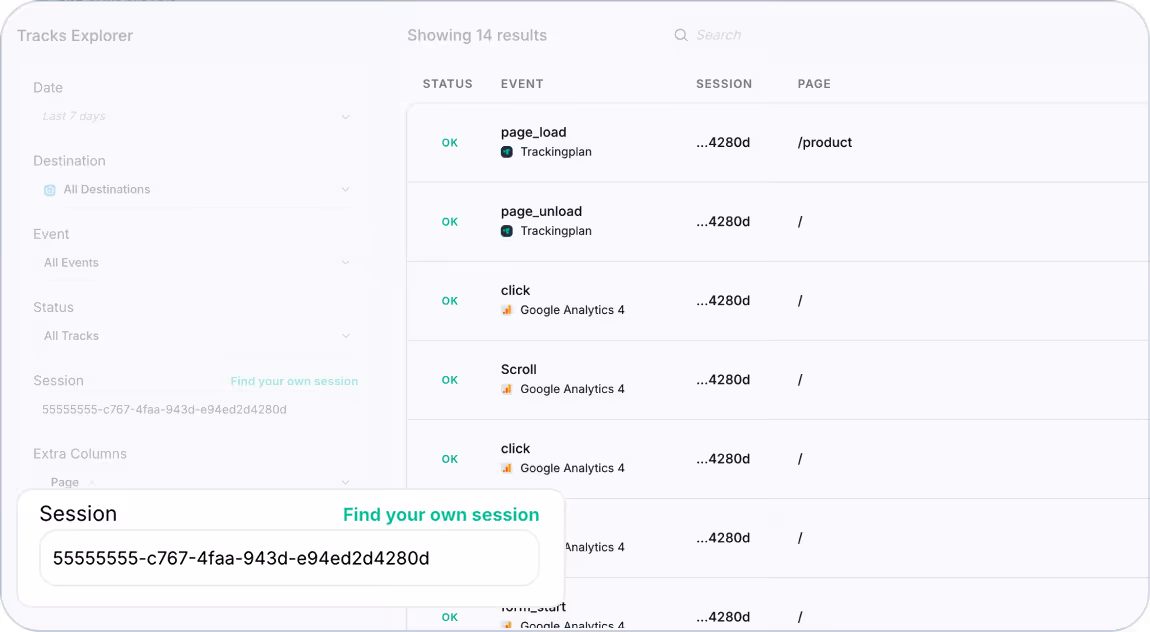Click the All Destinations icon in filter

pos(50,190)
